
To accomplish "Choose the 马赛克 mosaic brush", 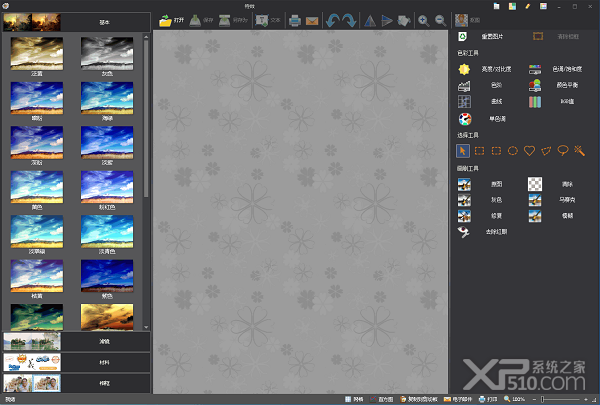I will (535, 200).
